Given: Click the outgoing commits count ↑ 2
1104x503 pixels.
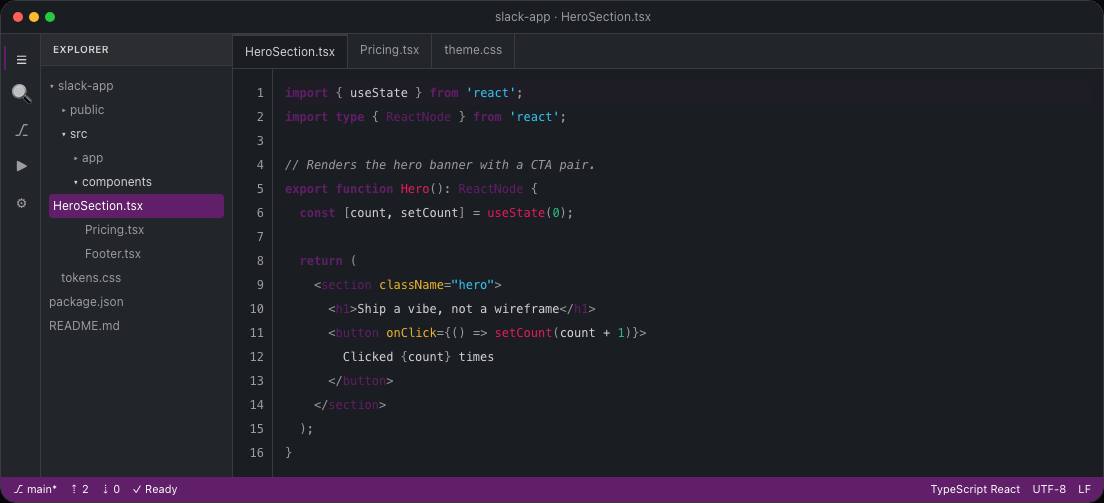Looking at the screenshot, I should pyautogui.click(x=80, y=489).
